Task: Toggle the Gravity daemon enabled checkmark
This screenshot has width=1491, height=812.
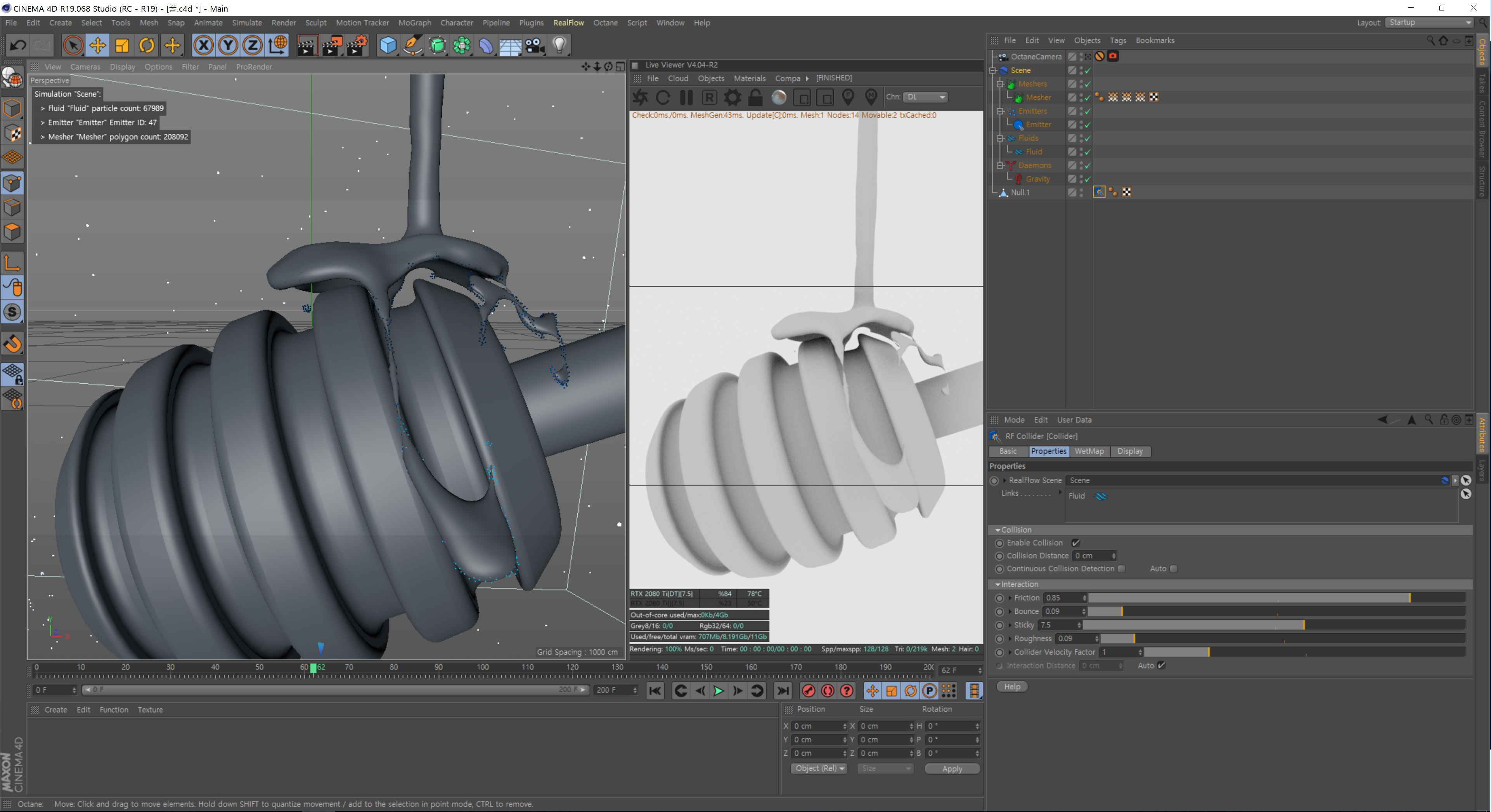Action: pyautogui.click(x=1088, y=179)
